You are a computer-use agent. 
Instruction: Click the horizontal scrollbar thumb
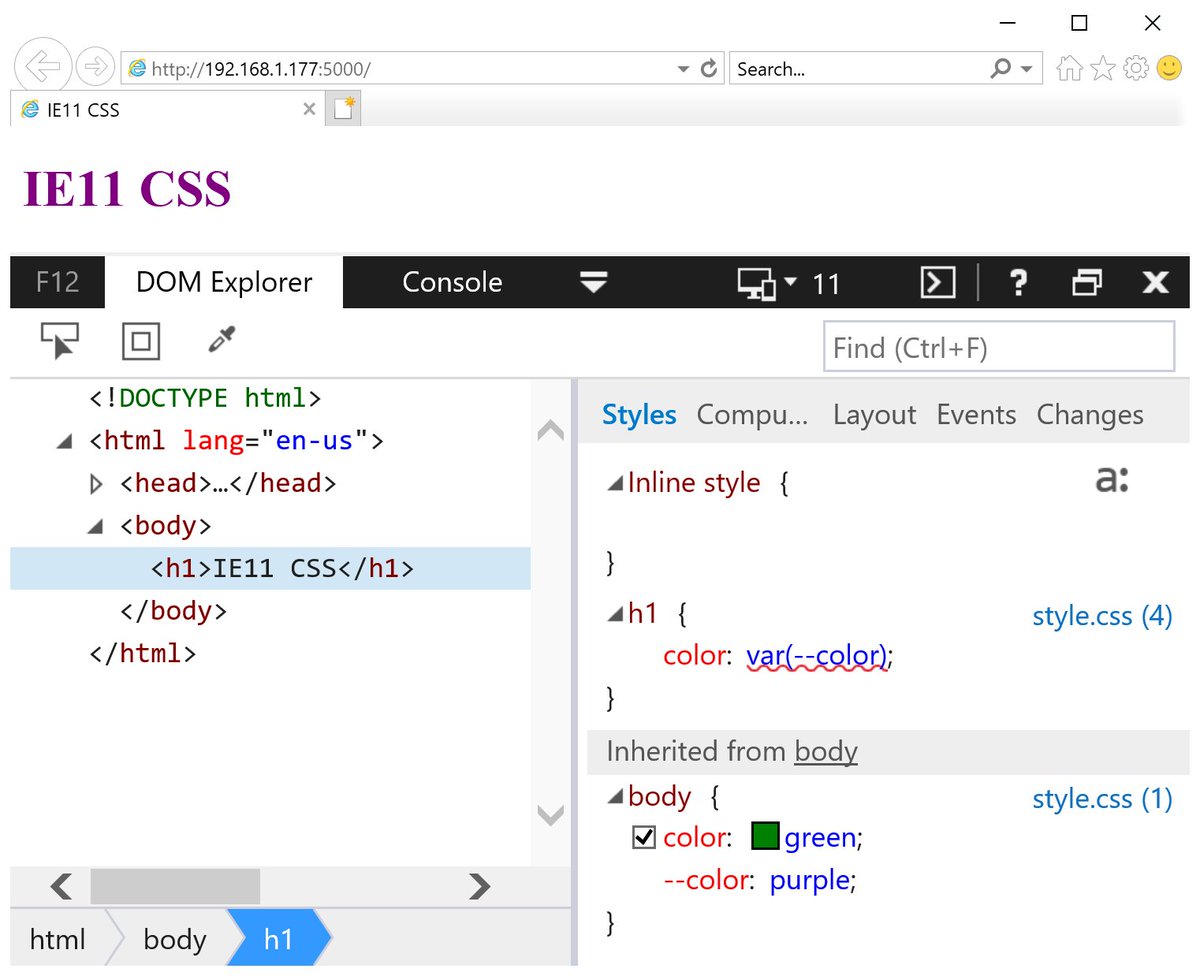[175, 886]
